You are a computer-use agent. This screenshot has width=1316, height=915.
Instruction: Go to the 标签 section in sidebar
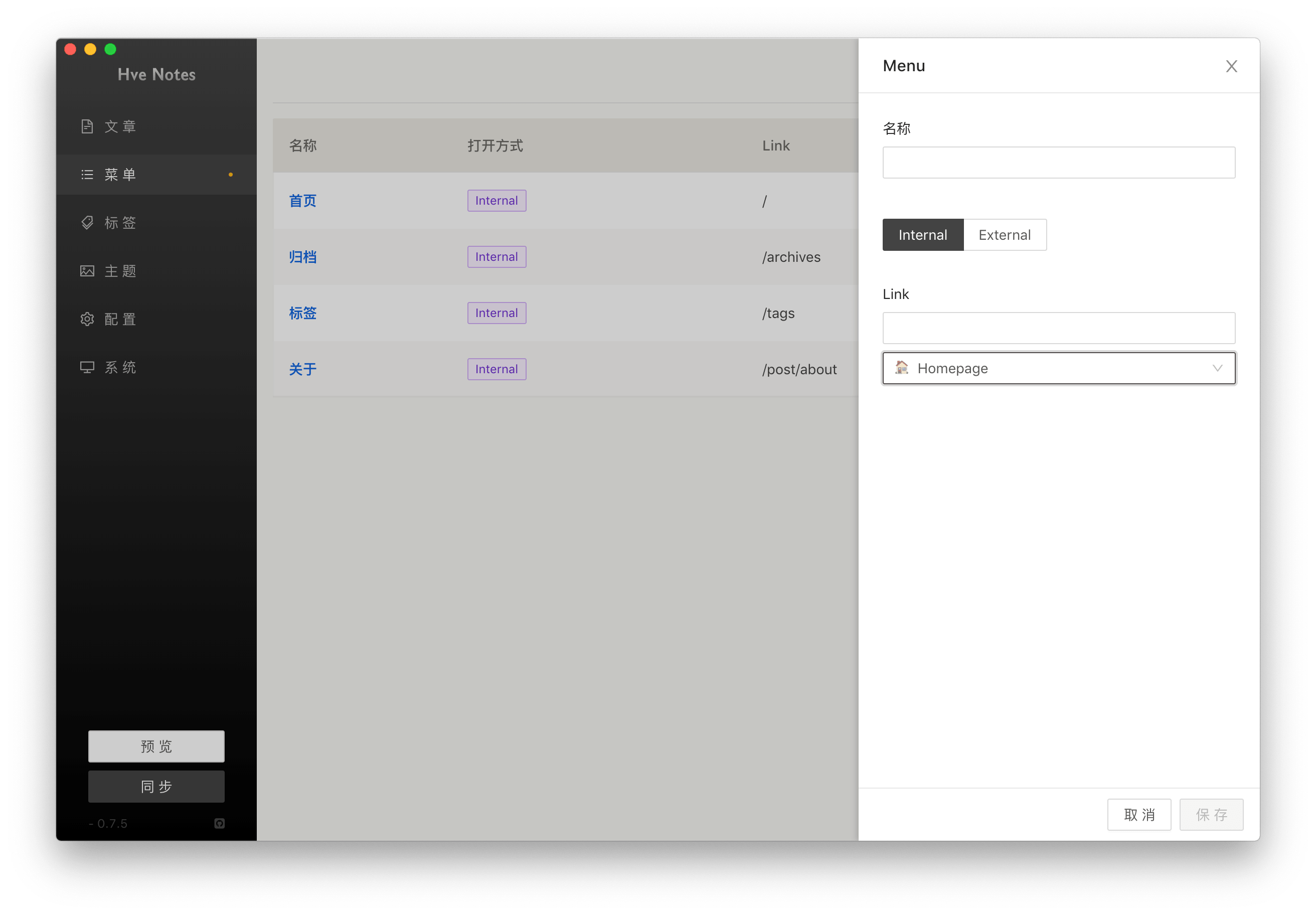[156, 222]
